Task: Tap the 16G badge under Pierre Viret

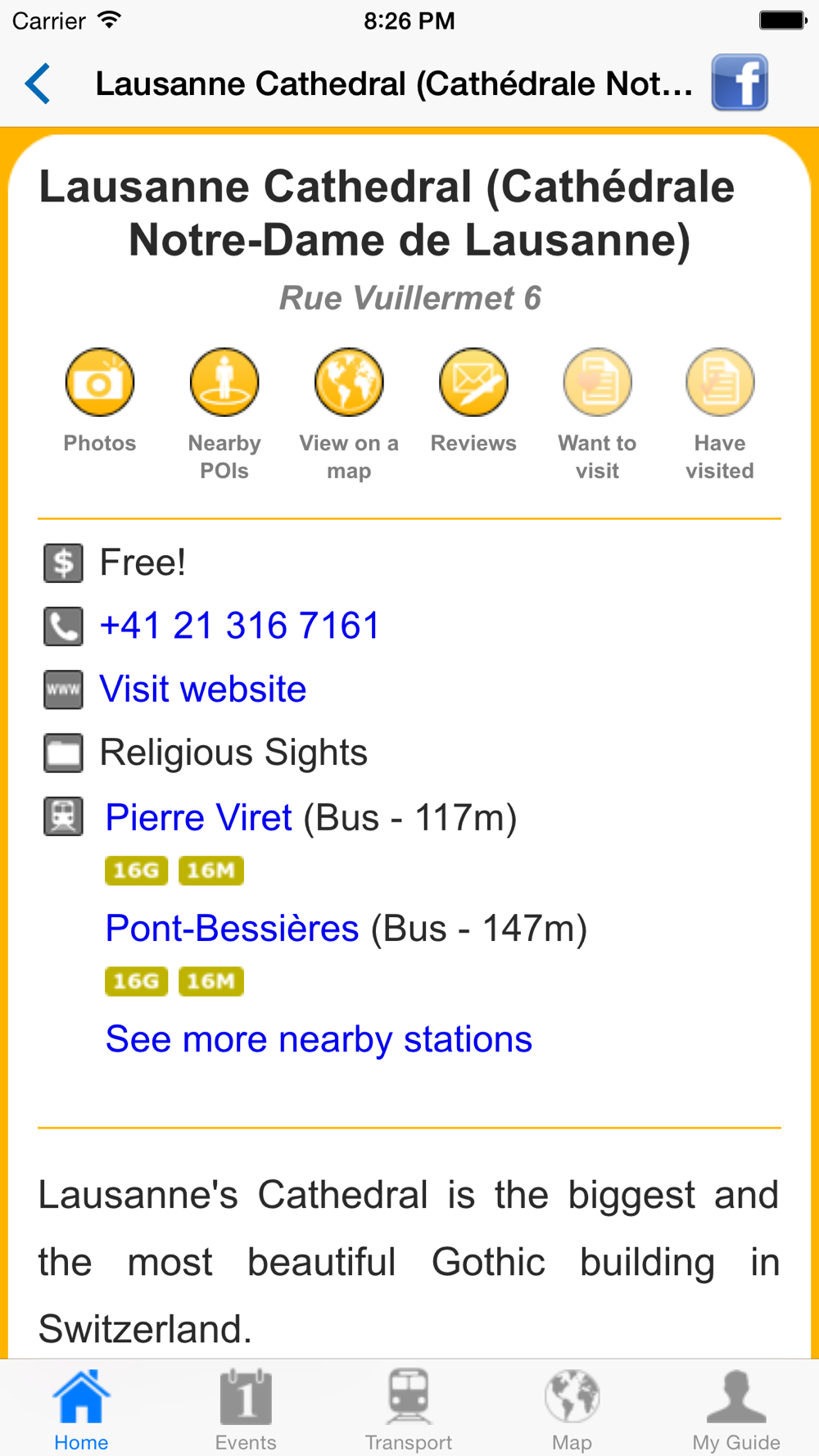Action: [x=136, y=870]
